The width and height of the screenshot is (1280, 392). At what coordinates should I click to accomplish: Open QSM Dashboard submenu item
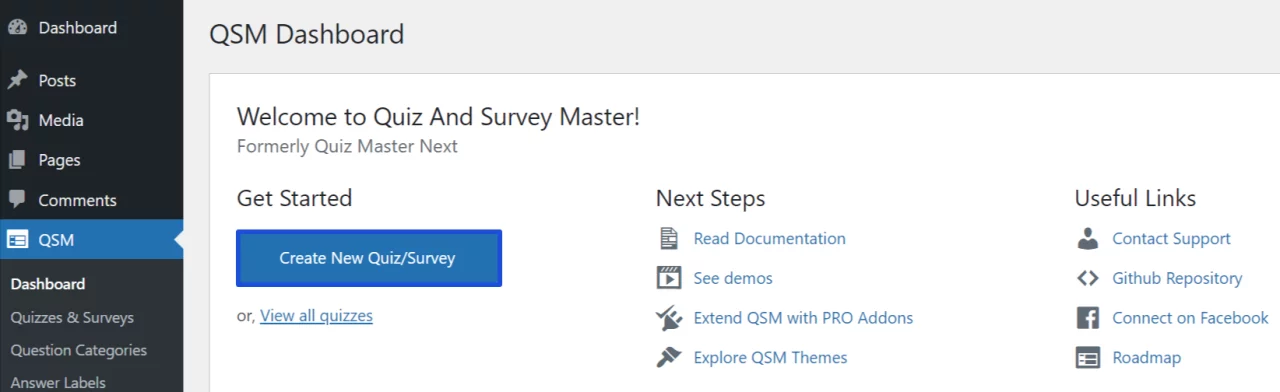48,284
